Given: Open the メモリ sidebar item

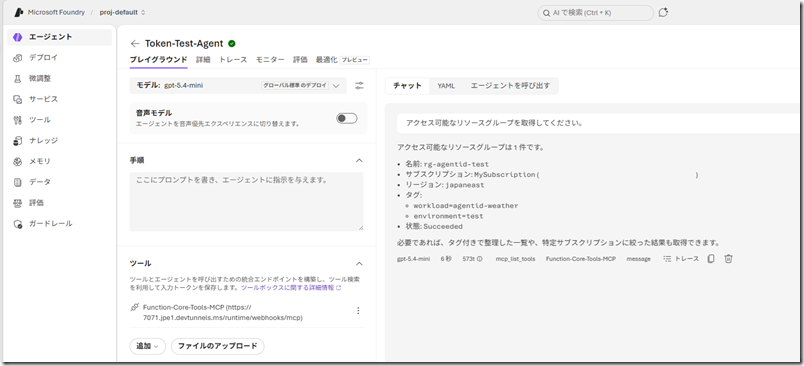Looking at the screenshot, I should [59, 161].
